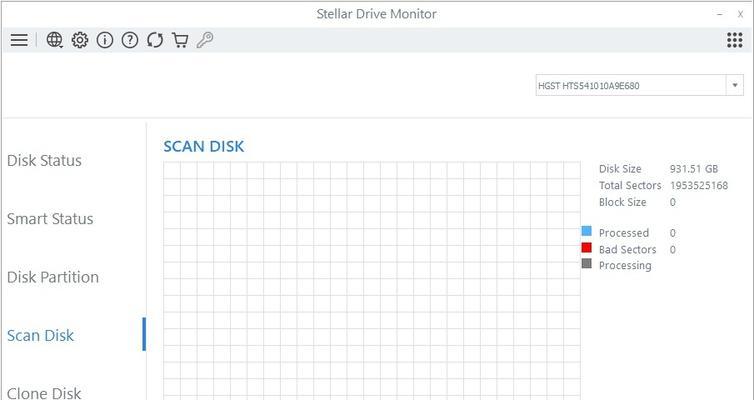Click the key activation icon
Image resolution: width=754 pixels, height=400 pixels.
click(x=205, y=40)
